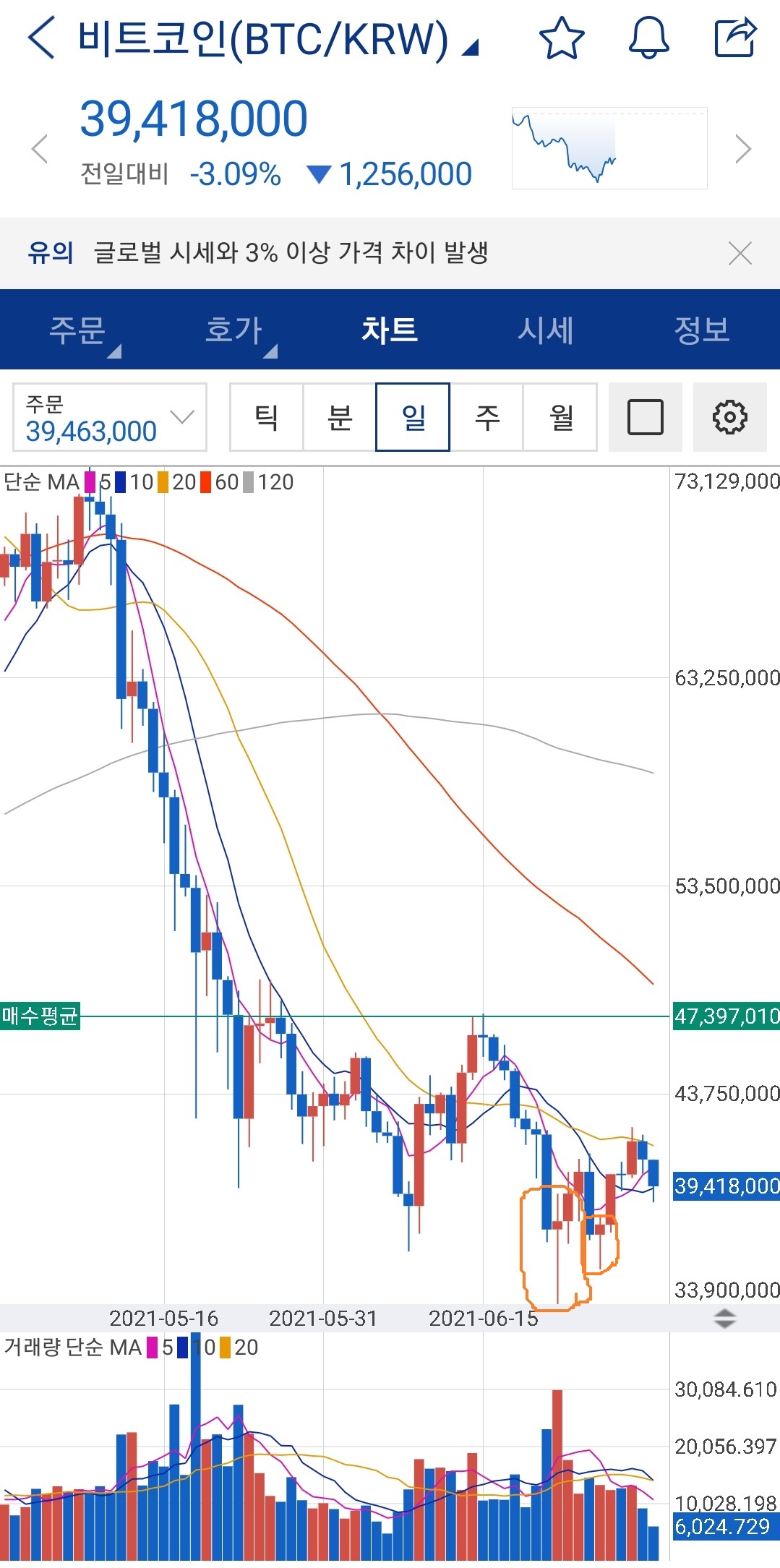The height and width of the screenshot is (1568, 780).
Task: Tap the 2021-06-15 date marker
Action: click(484, 1319)
